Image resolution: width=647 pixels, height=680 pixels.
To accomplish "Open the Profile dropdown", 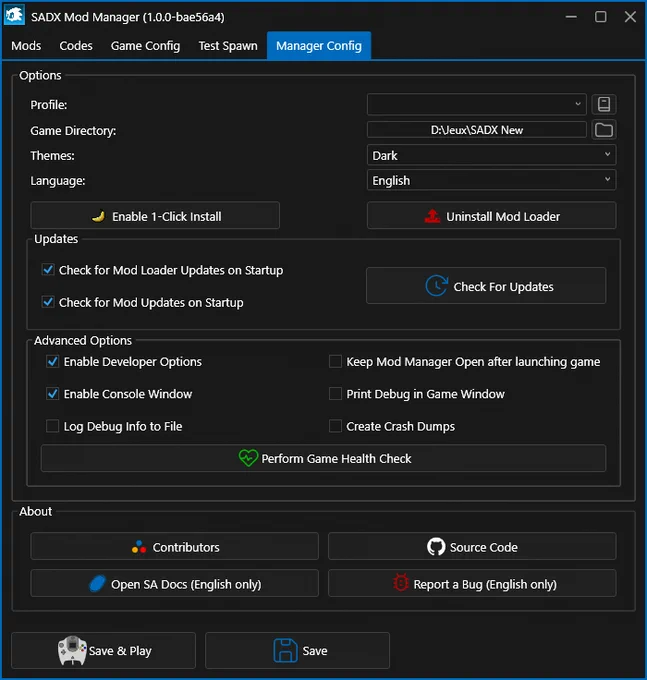I will (477, 105).
